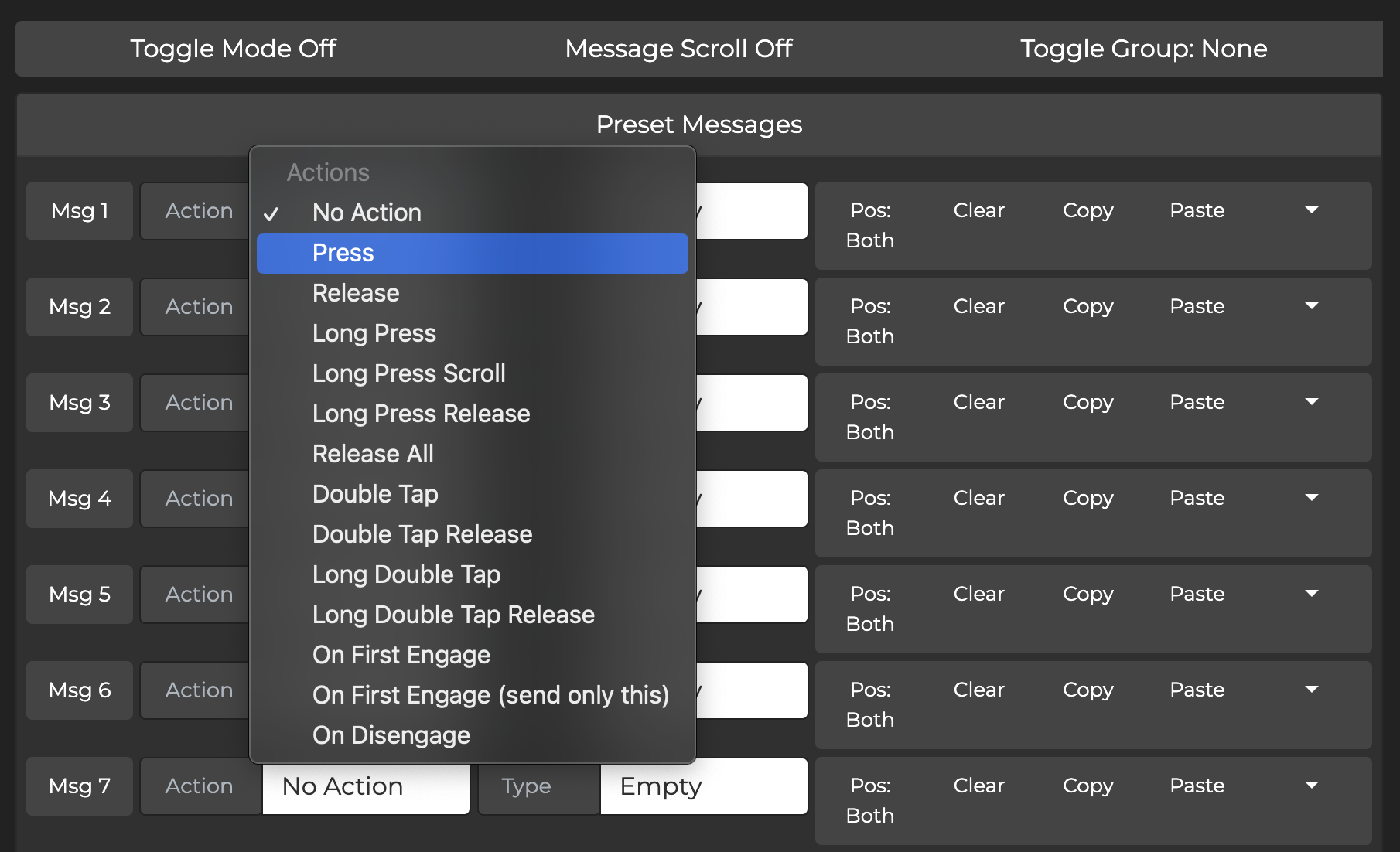The height and width of the screenshot is (852, 1400).
Task: Choose On Disengage from the Actions menu
Action: 391,735
